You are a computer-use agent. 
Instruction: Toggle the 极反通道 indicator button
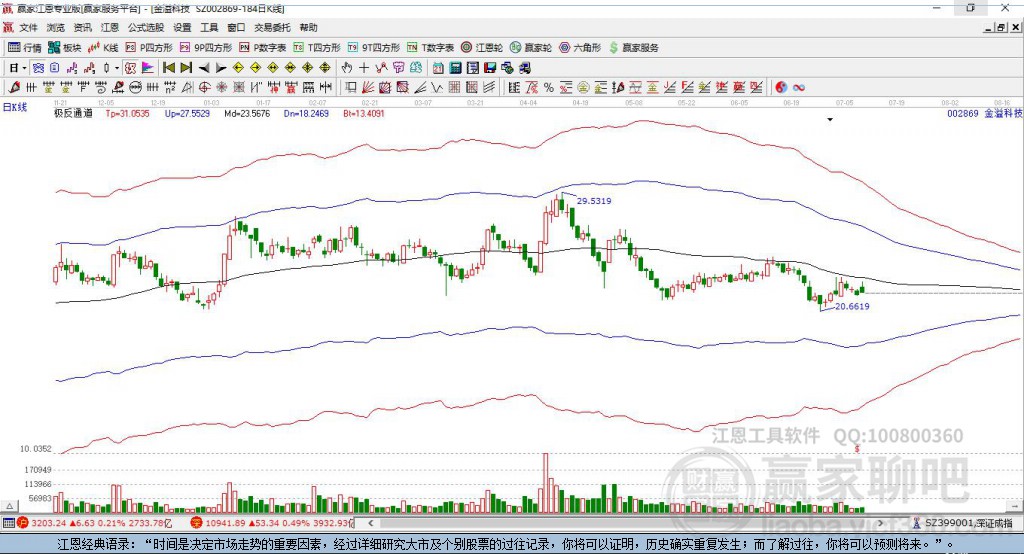(131, 68)
